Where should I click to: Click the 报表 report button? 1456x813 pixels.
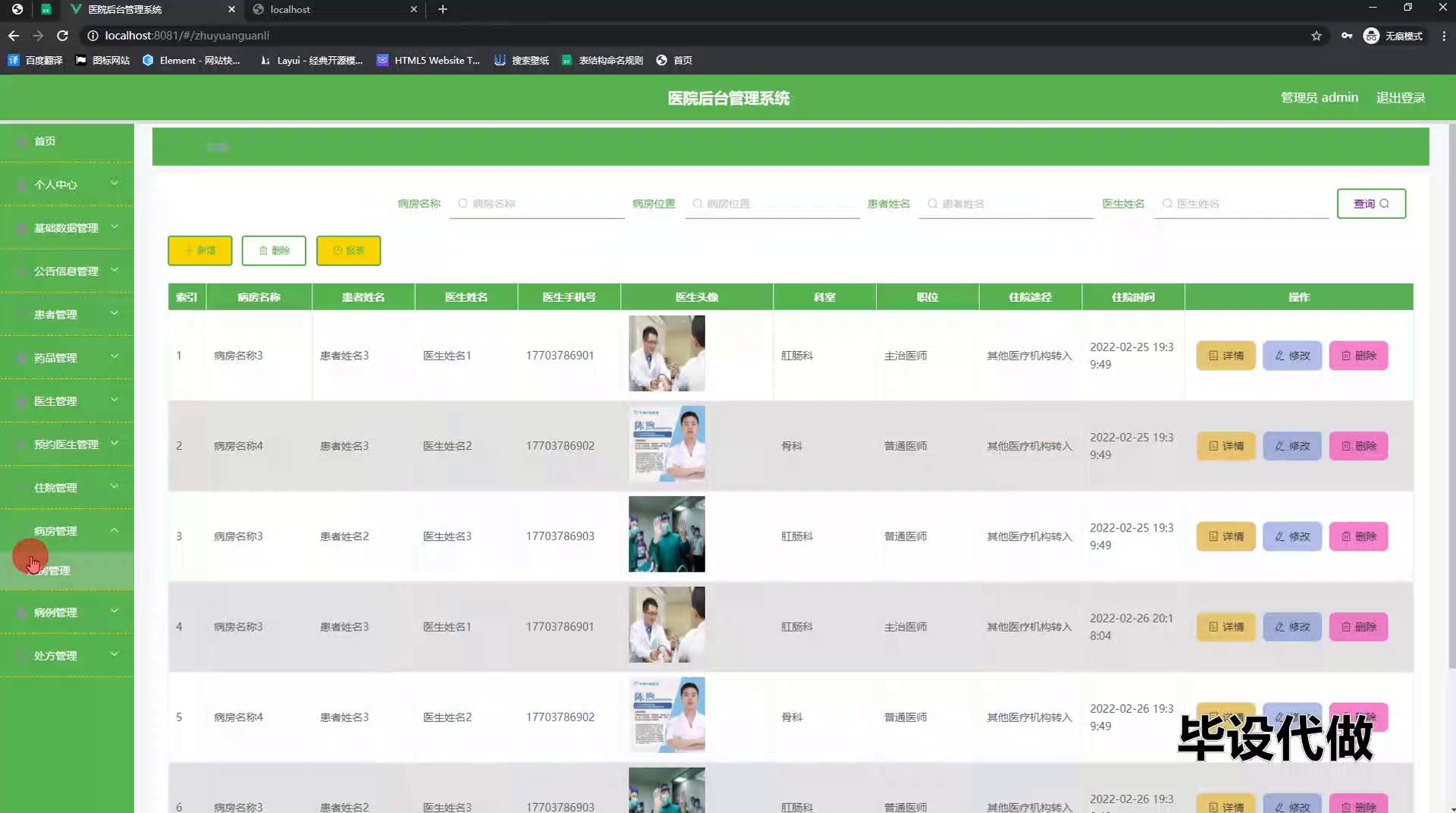348,250
